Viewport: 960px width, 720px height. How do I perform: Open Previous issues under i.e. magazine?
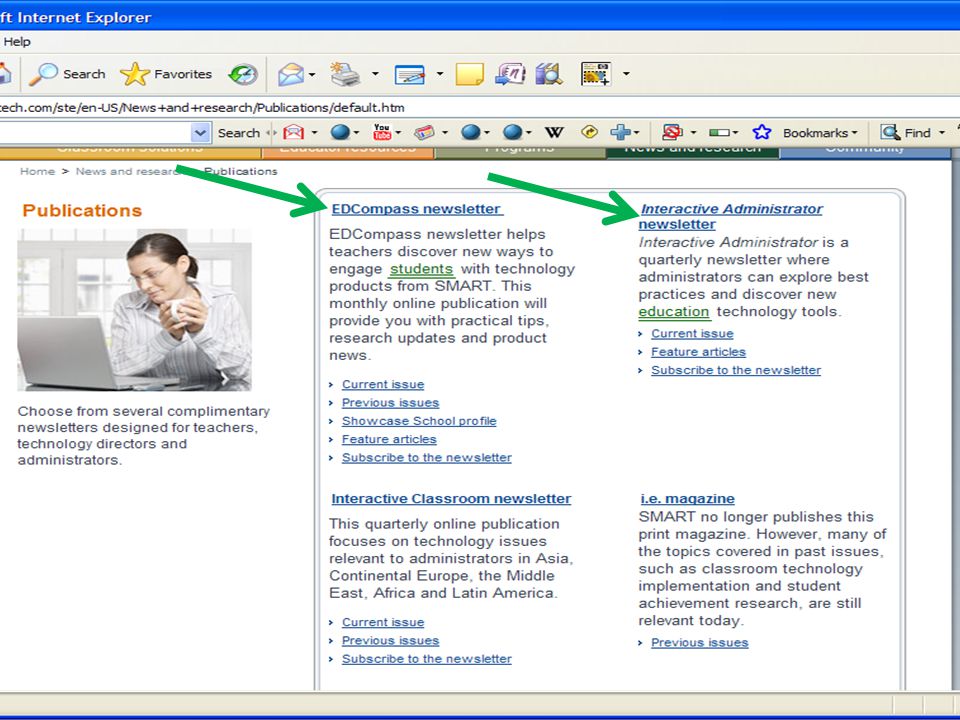699,643
